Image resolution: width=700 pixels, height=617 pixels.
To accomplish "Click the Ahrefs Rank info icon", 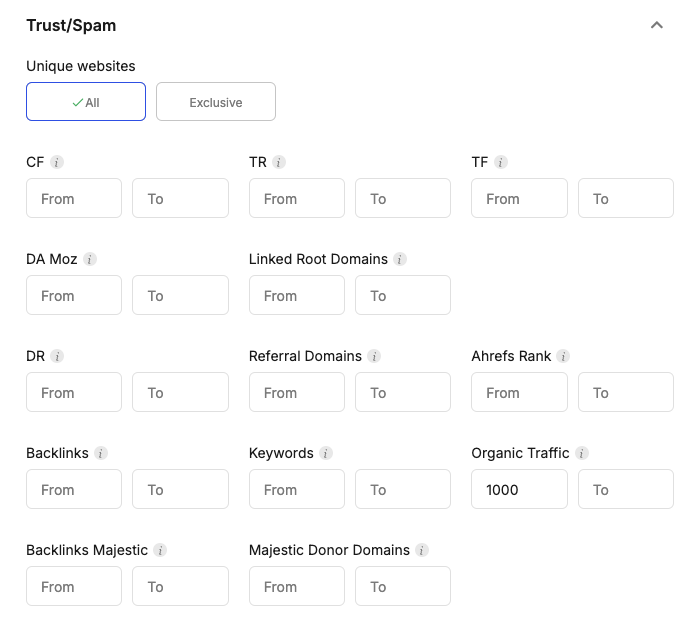I will tap(564, 356).
